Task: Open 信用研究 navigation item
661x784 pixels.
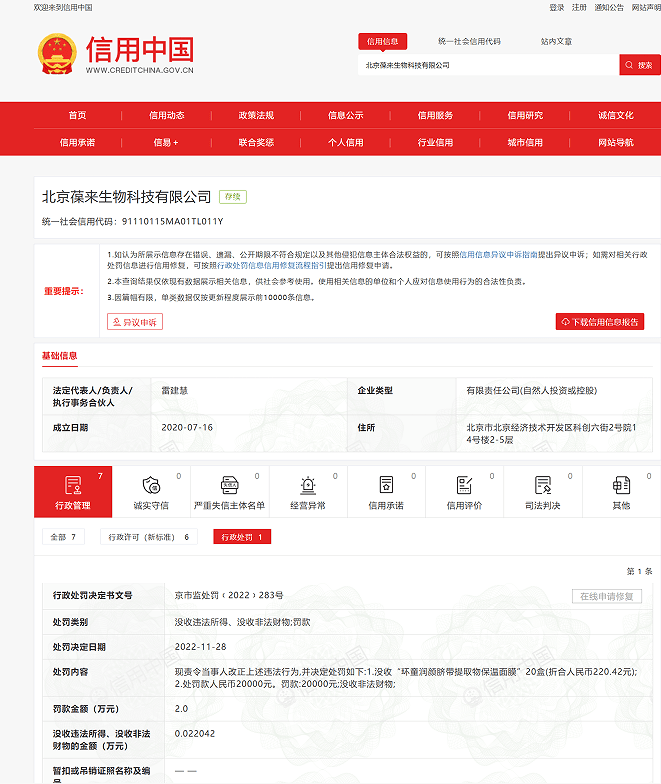Action: (525, 116)
